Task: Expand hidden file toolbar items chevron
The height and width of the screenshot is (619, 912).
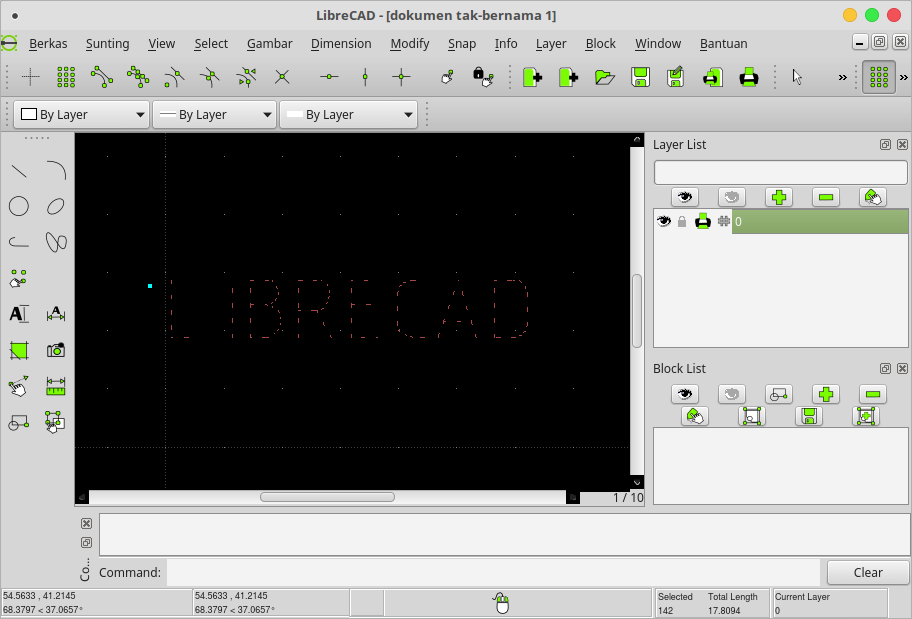Action: (842, 77)
